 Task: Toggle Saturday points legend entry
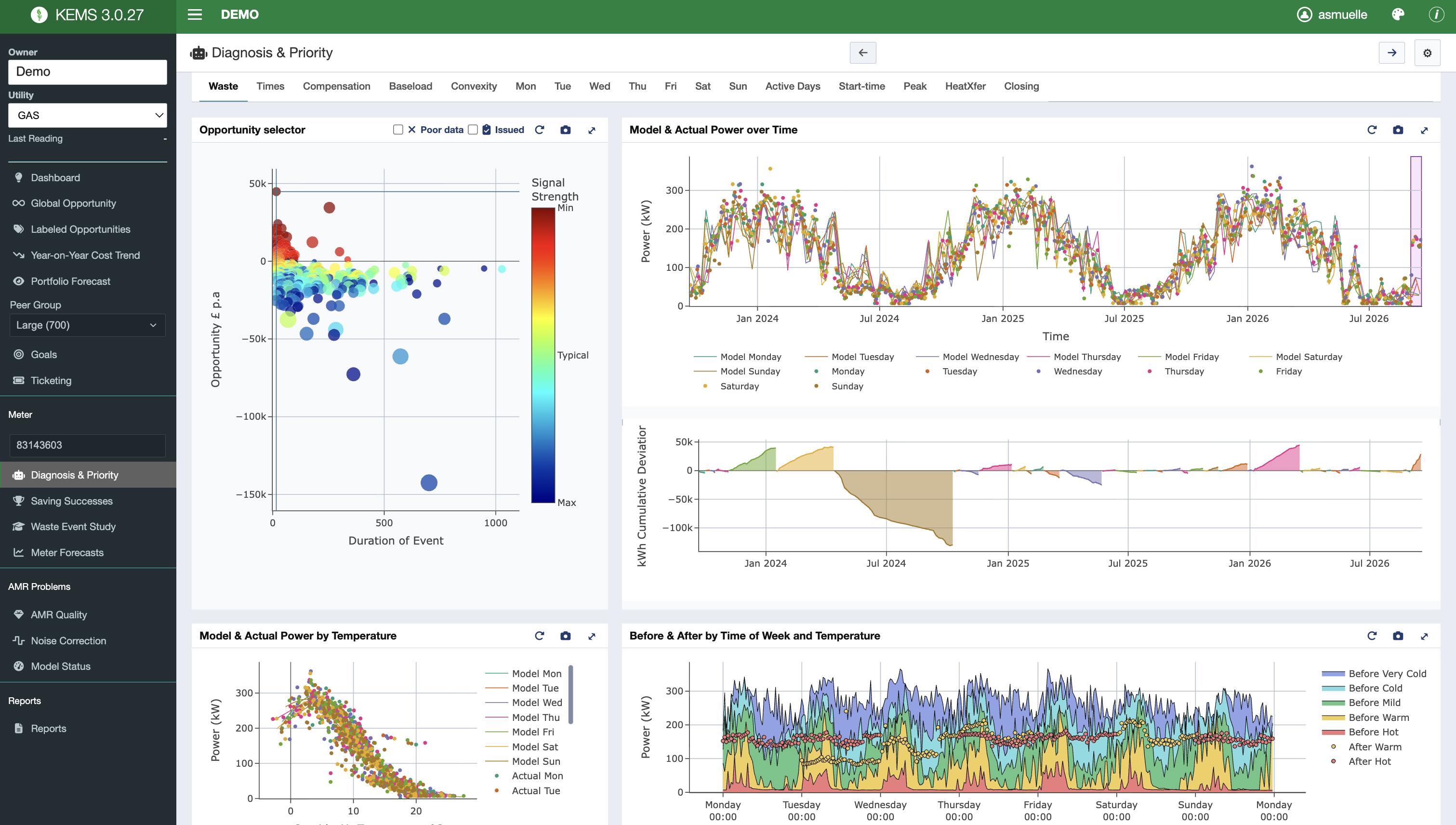pos(731,386)
